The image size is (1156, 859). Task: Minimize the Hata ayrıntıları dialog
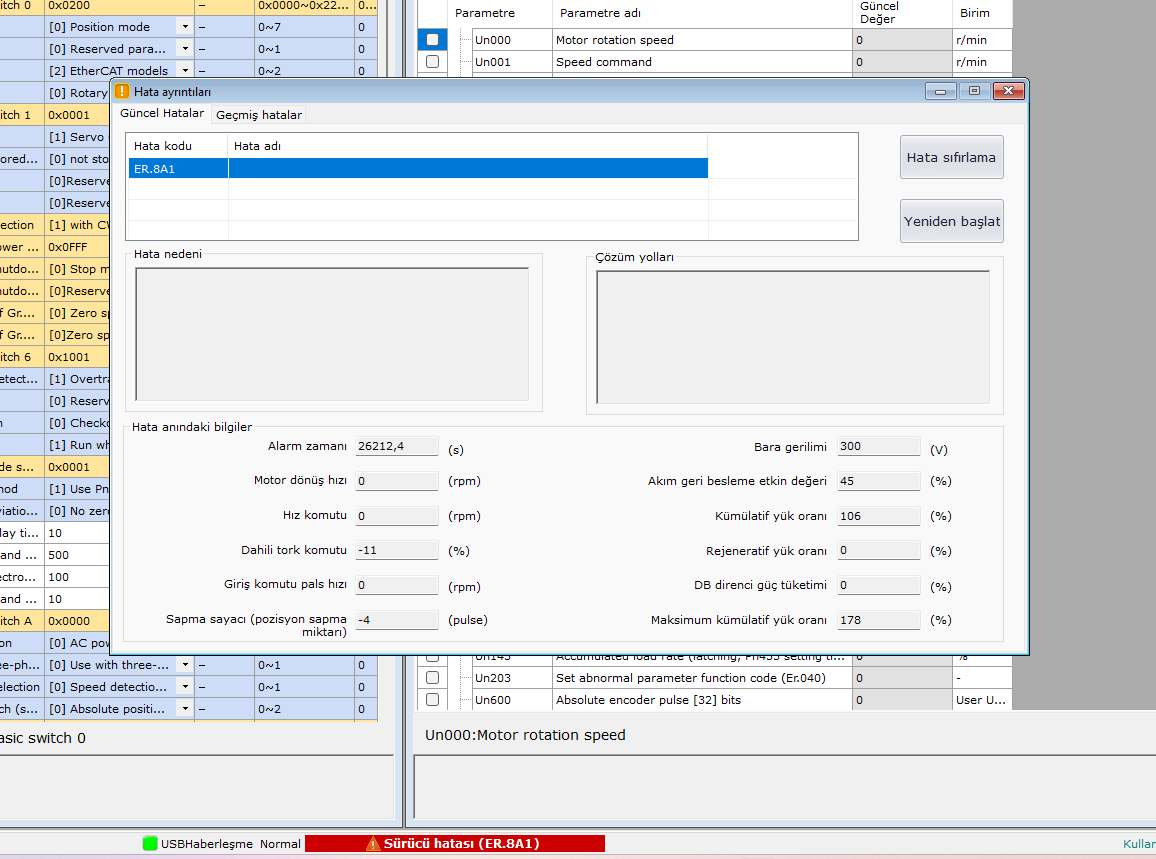pos(941,91)
